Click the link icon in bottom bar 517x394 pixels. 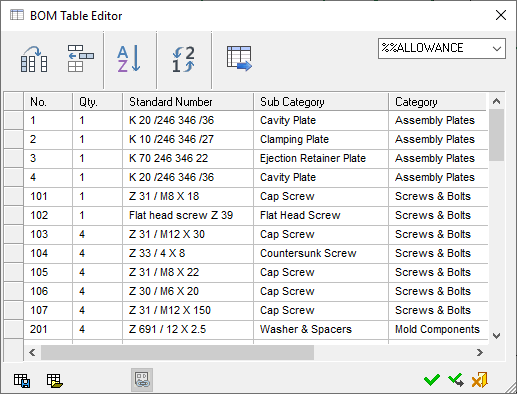(142, 380)
